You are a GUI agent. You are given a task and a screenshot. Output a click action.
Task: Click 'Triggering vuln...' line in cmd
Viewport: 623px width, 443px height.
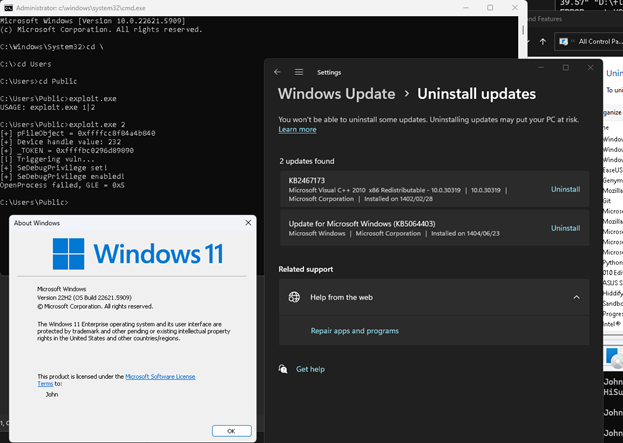click(47, 159)
